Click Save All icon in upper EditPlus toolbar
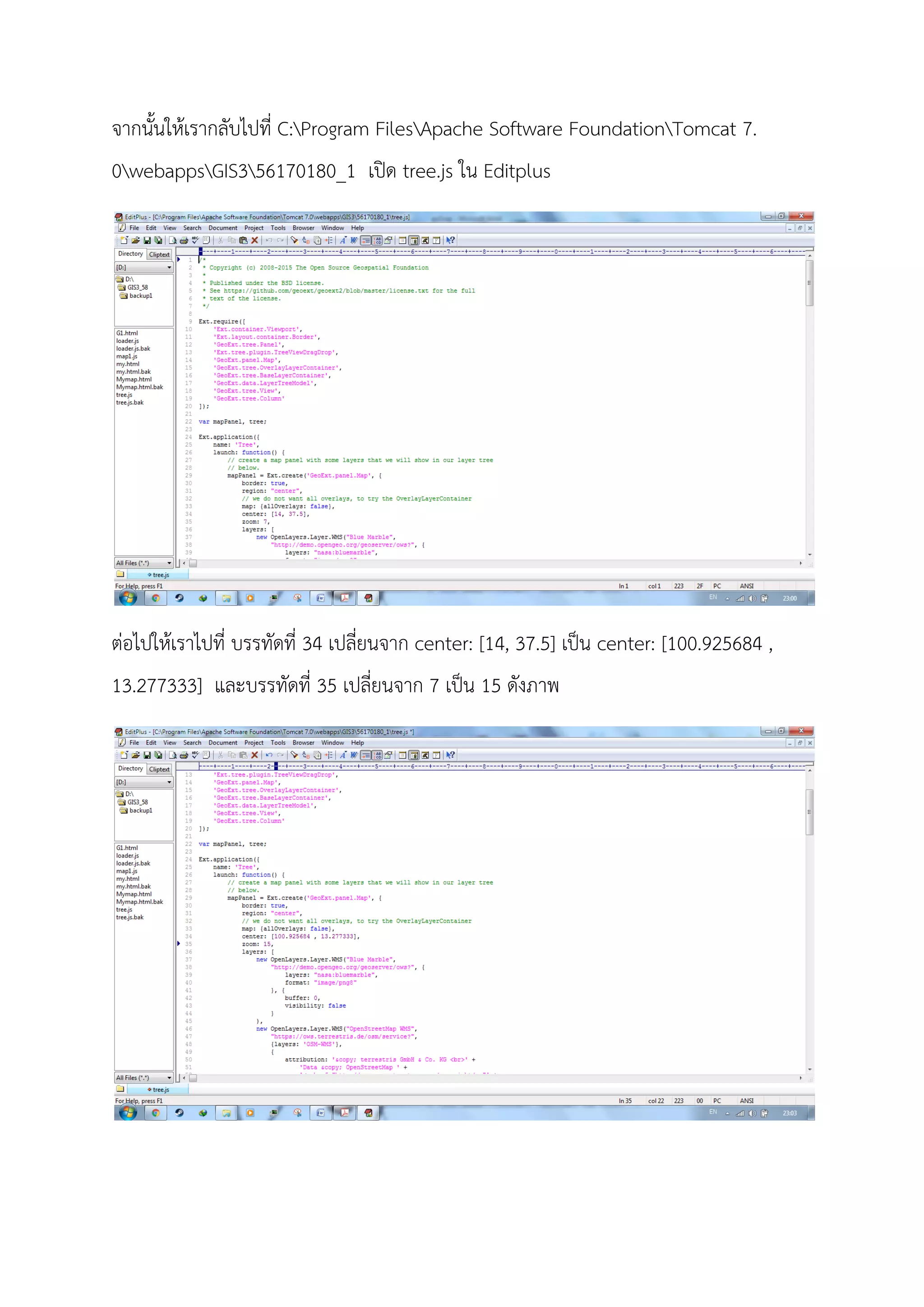924x1307 pixels. click(x=158, y=240)
